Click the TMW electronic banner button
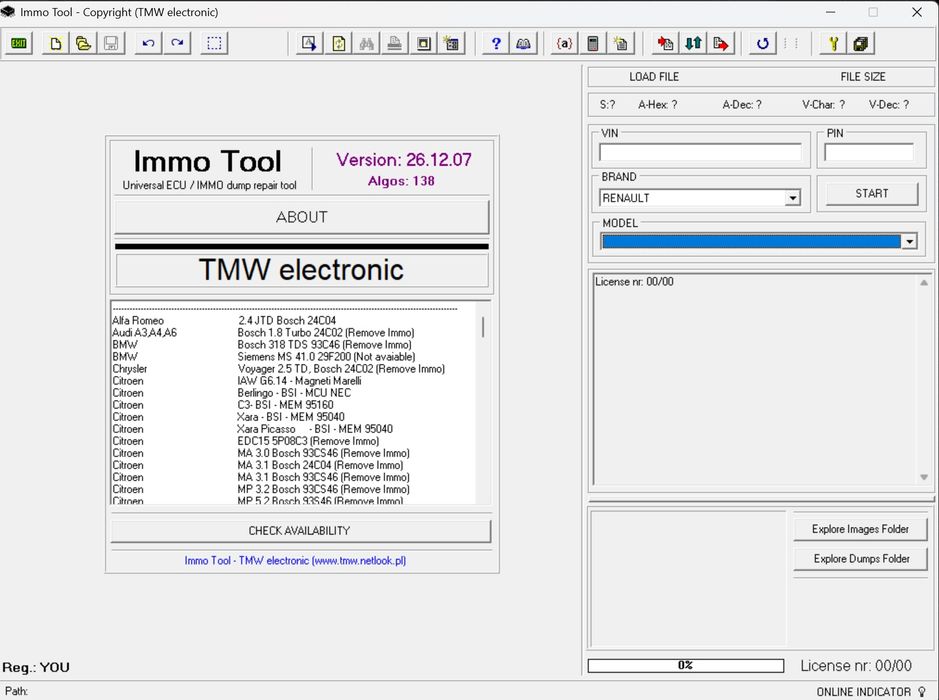The width and height of the screenshot is (939, 700). [x=302, y=270]
